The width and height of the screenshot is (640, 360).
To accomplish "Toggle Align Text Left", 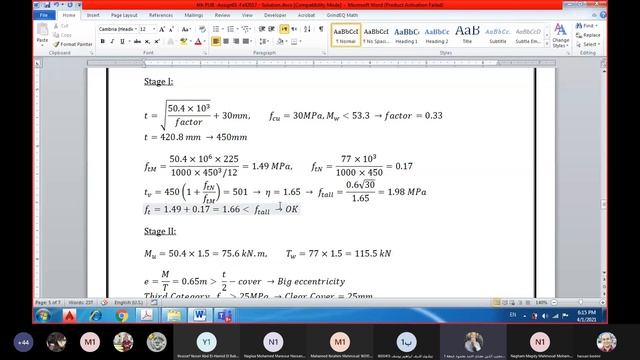I will coord(216,41).
